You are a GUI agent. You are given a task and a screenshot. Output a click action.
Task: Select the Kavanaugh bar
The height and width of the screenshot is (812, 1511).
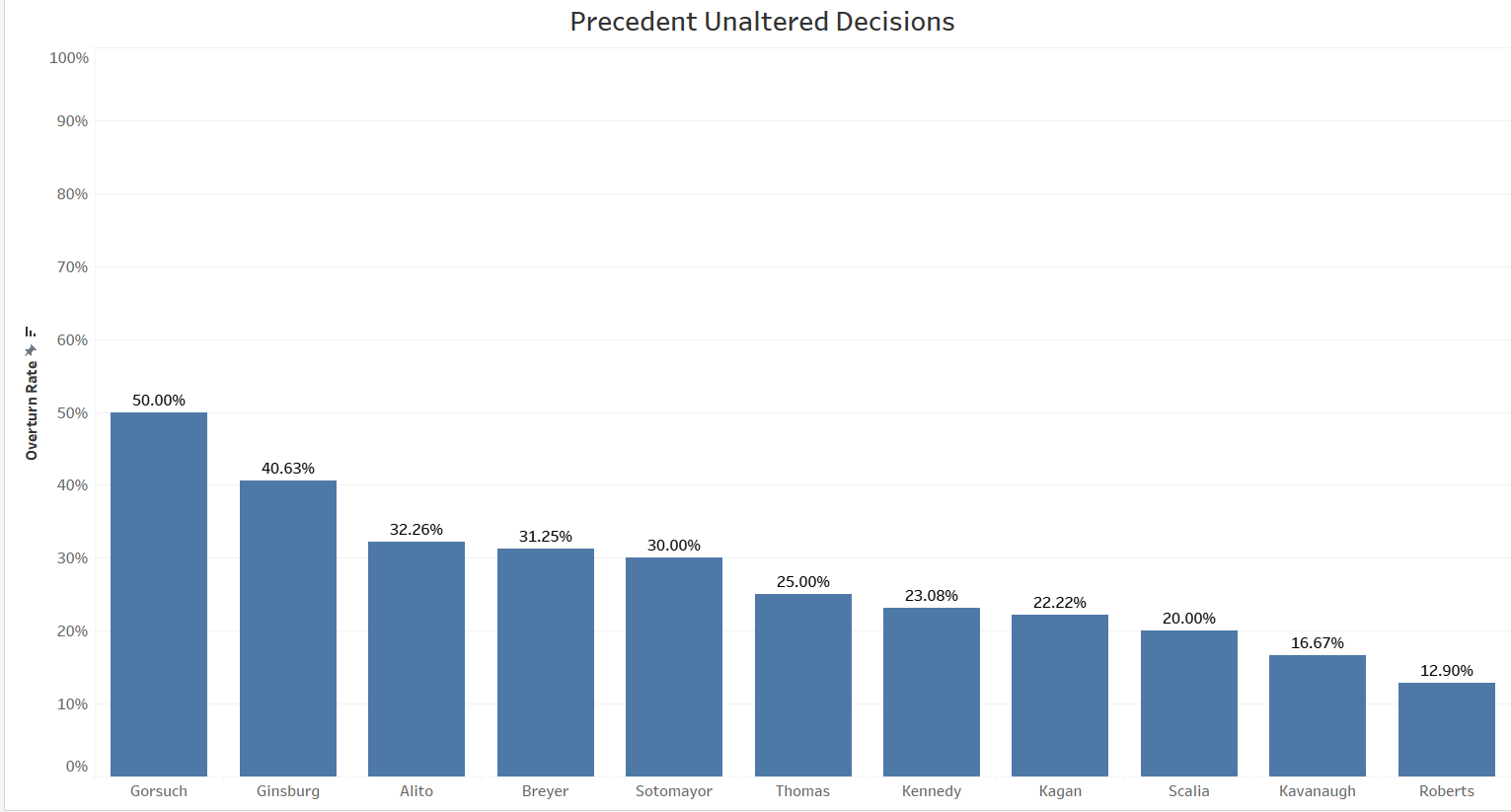(1318, 715)
